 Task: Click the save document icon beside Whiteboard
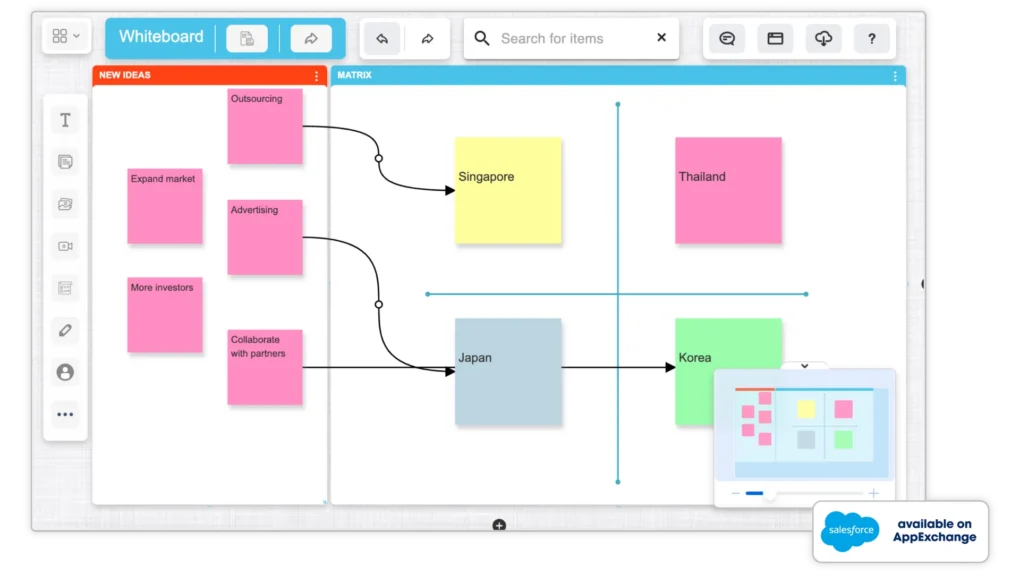tap(247, 38)
